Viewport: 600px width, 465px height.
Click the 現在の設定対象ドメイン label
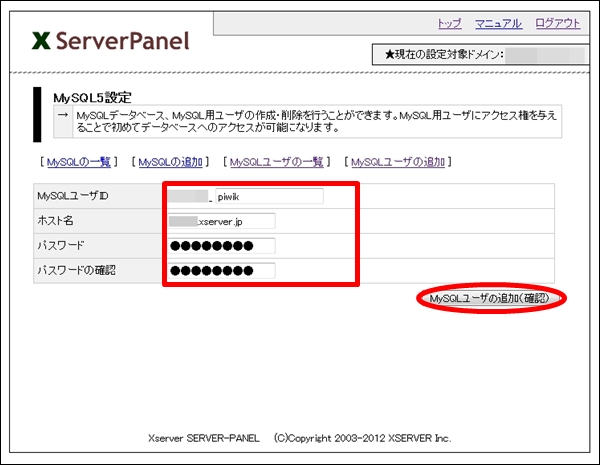[x=444, y=54]
